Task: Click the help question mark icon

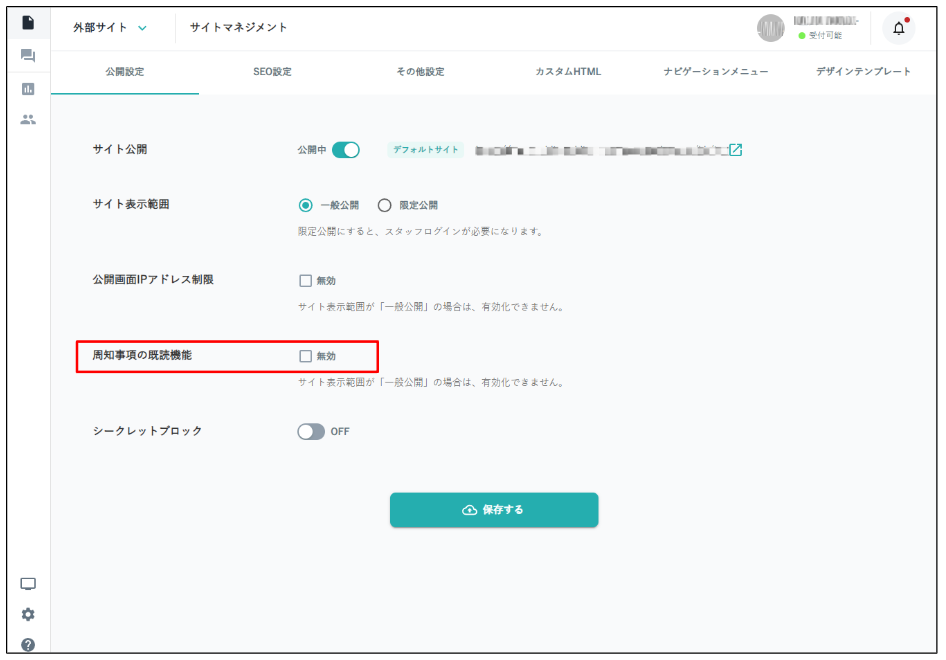Action: [x=28, y=644]
